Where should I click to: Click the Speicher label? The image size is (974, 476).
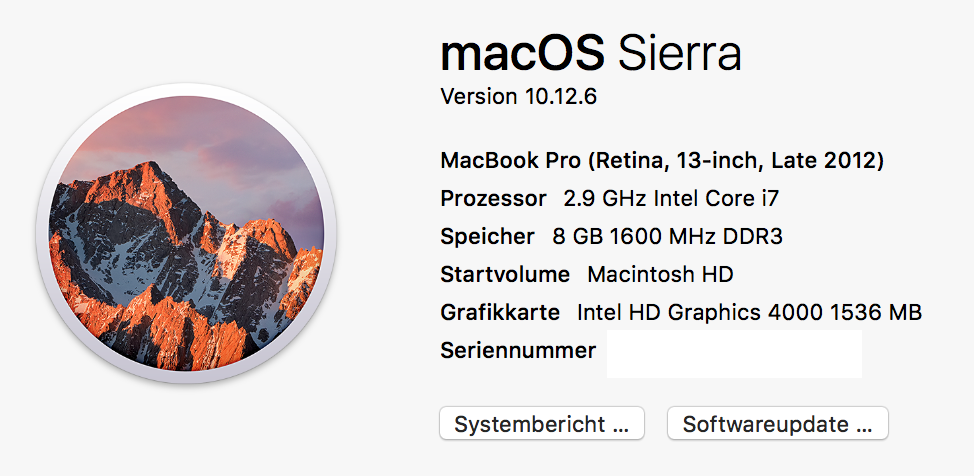click(x=487, y=237)
